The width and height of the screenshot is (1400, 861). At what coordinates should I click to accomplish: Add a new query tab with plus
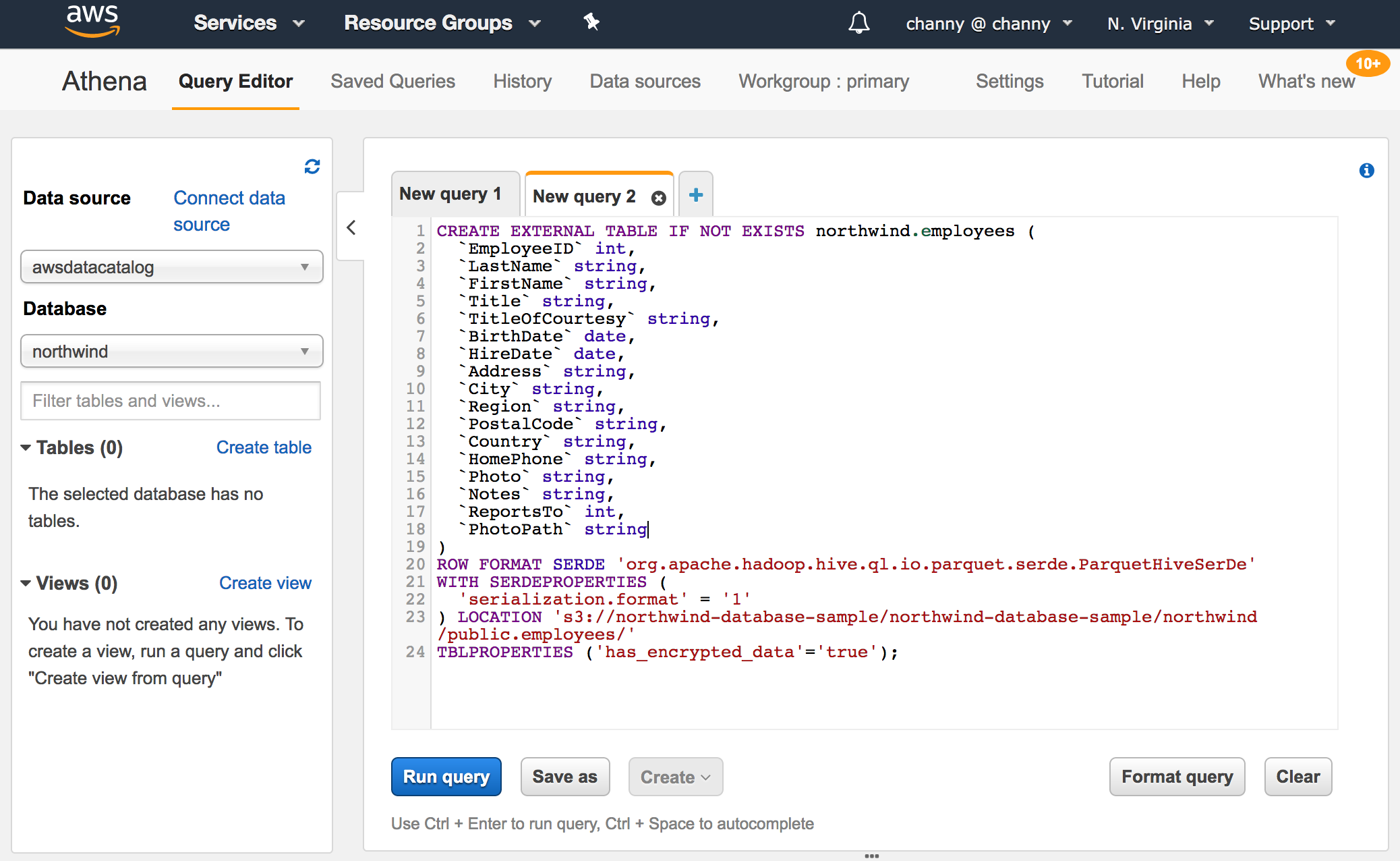pyautogui.click(x=696, y=196)
